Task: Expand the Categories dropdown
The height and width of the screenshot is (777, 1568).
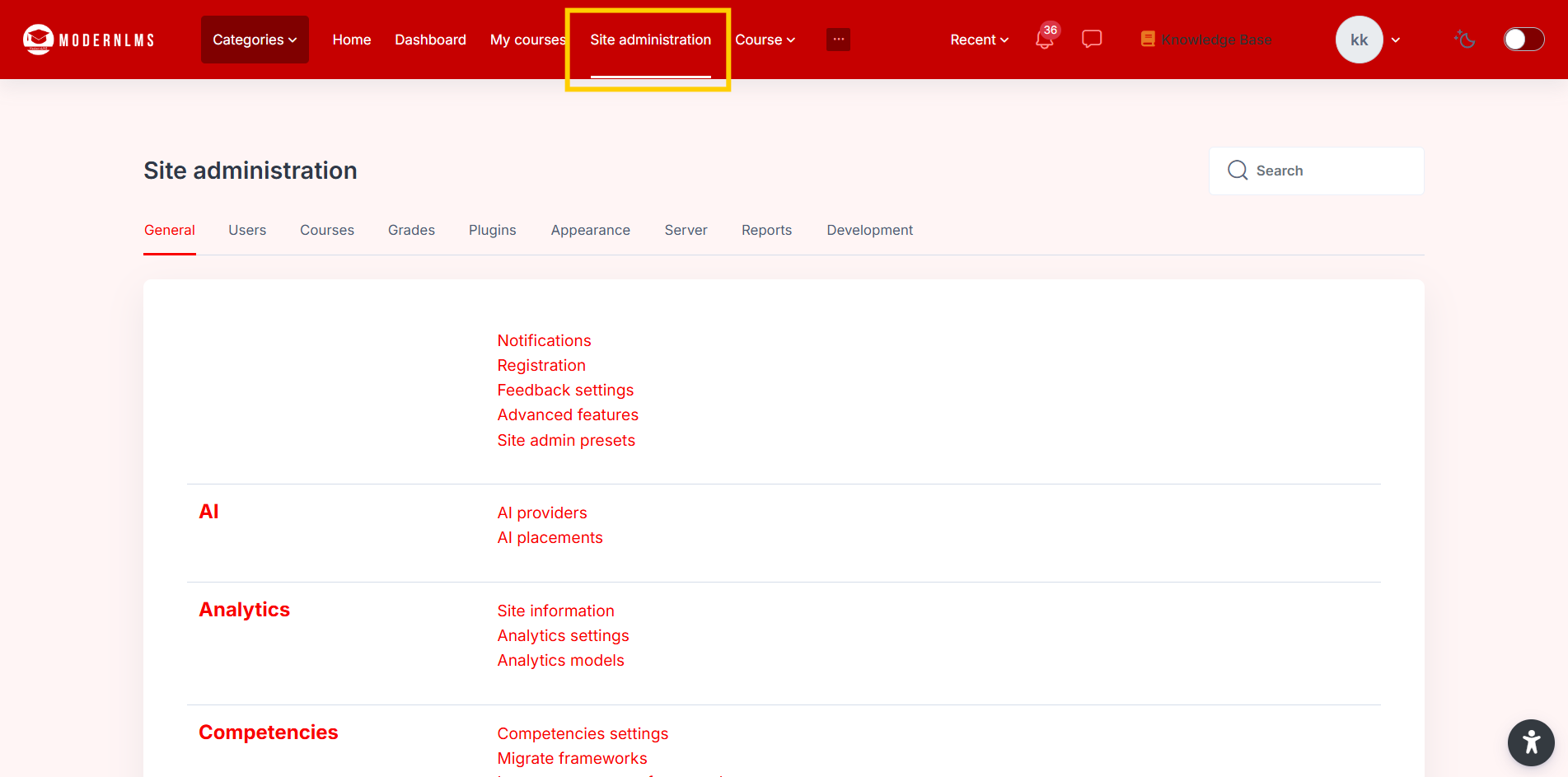Action: point(255,40)
